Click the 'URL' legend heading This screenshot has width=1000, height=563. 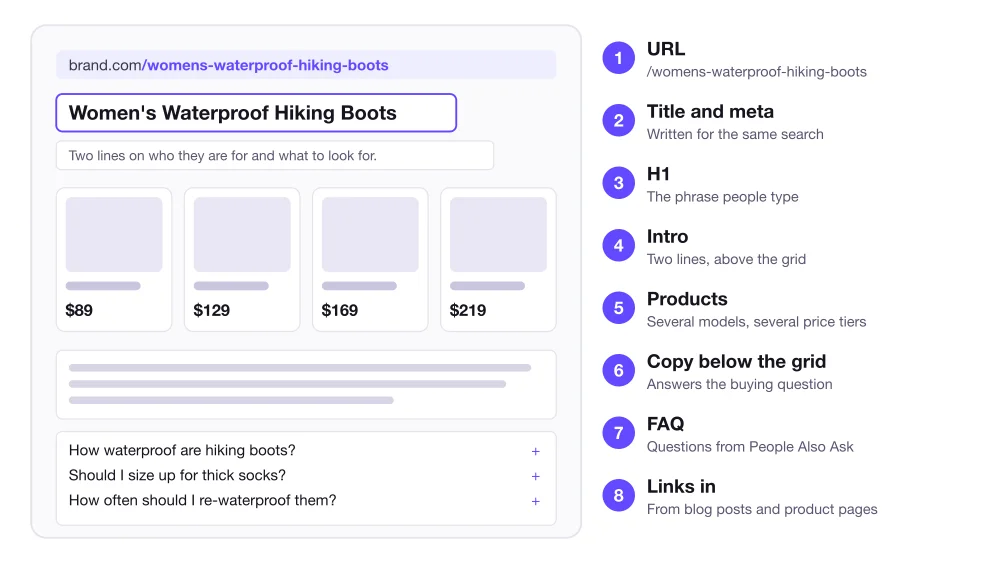(666, 49)
